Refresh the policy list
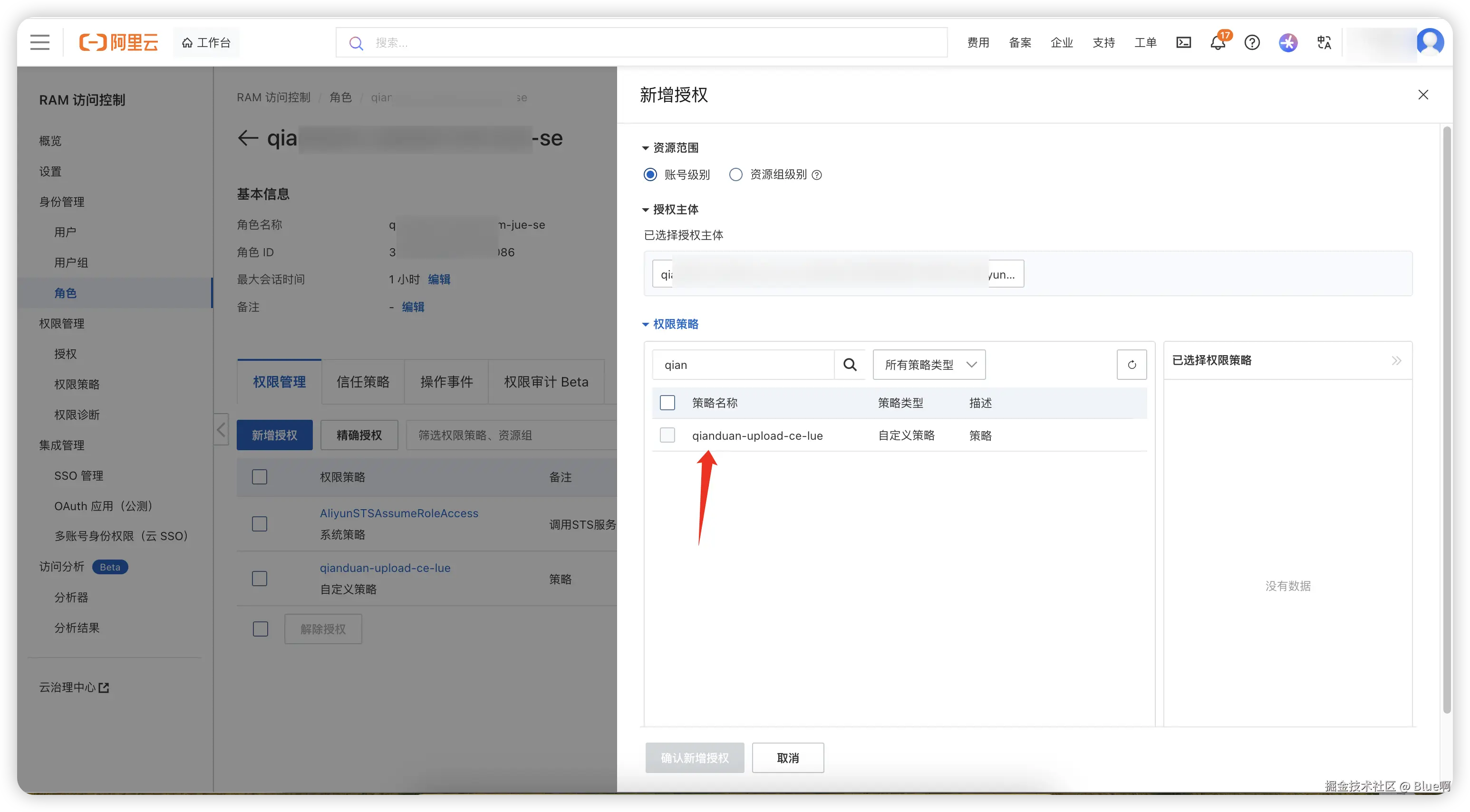This screenshot has width=1470, height=812. coord(1132,365)
